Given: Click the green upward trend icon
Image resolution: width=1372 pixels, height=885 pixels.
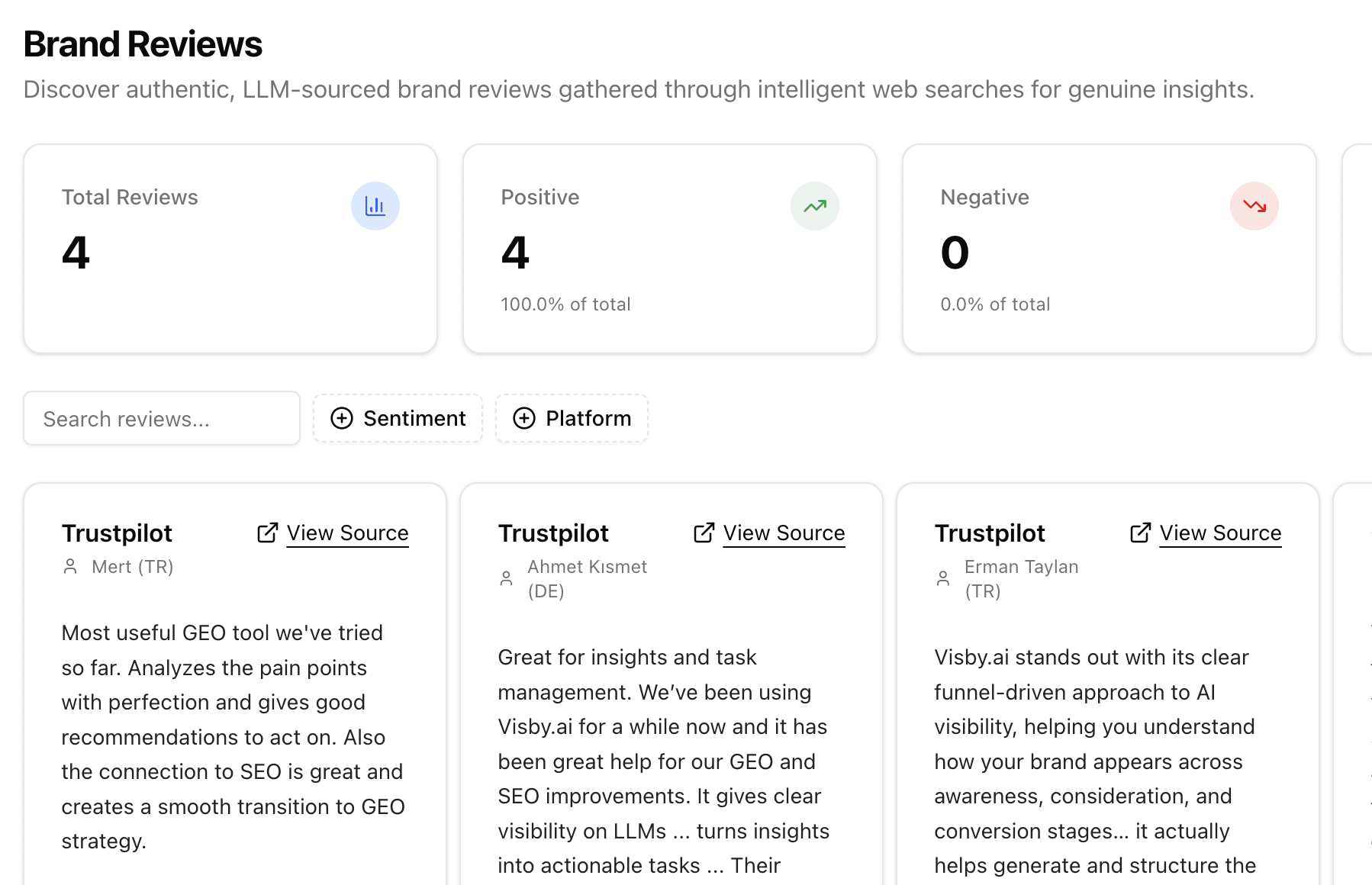Looking at the screenshot, I should point(814,206).
